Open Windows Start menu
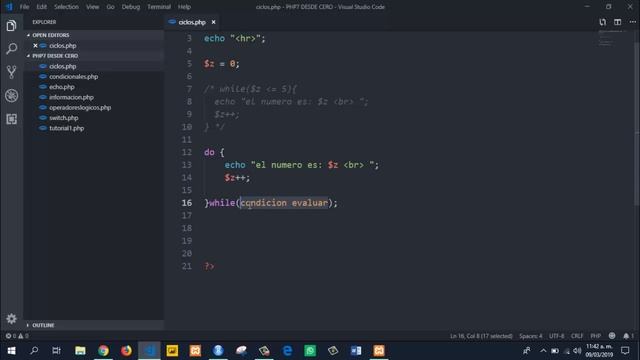 tap(11, 351)
